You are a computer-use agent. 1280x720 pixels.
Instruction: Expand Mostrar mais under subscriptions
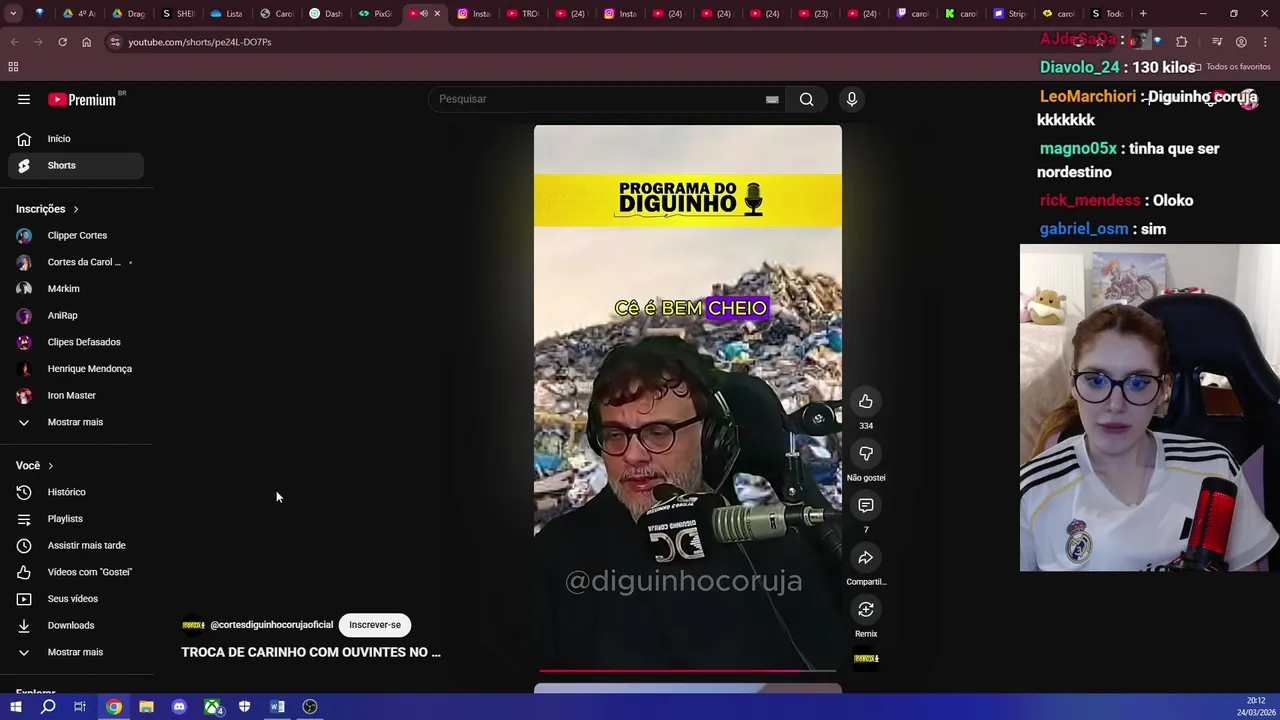pyautogui.click(x=76, y=422)
